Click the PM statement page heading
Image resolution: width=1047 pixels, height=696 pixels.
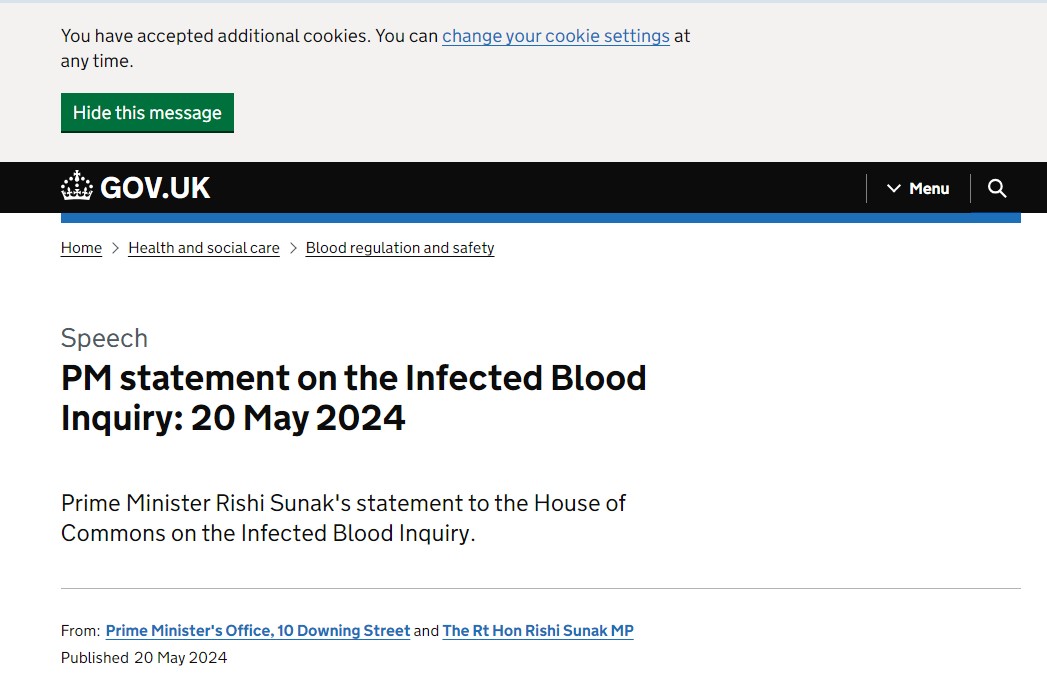[x=353, y=397]
